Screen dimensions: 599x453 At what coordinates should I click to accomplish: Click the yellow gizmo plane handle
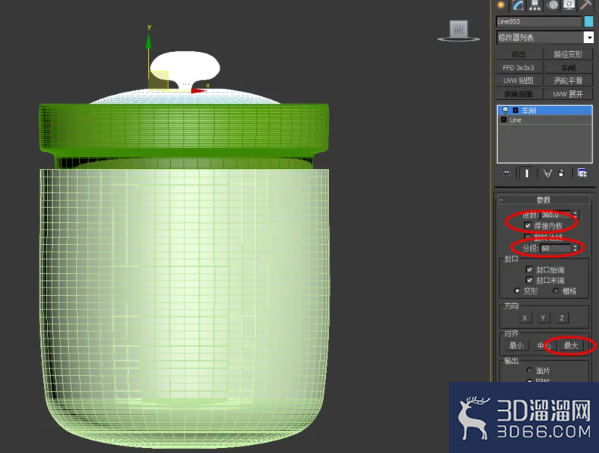tap(158, 81)
